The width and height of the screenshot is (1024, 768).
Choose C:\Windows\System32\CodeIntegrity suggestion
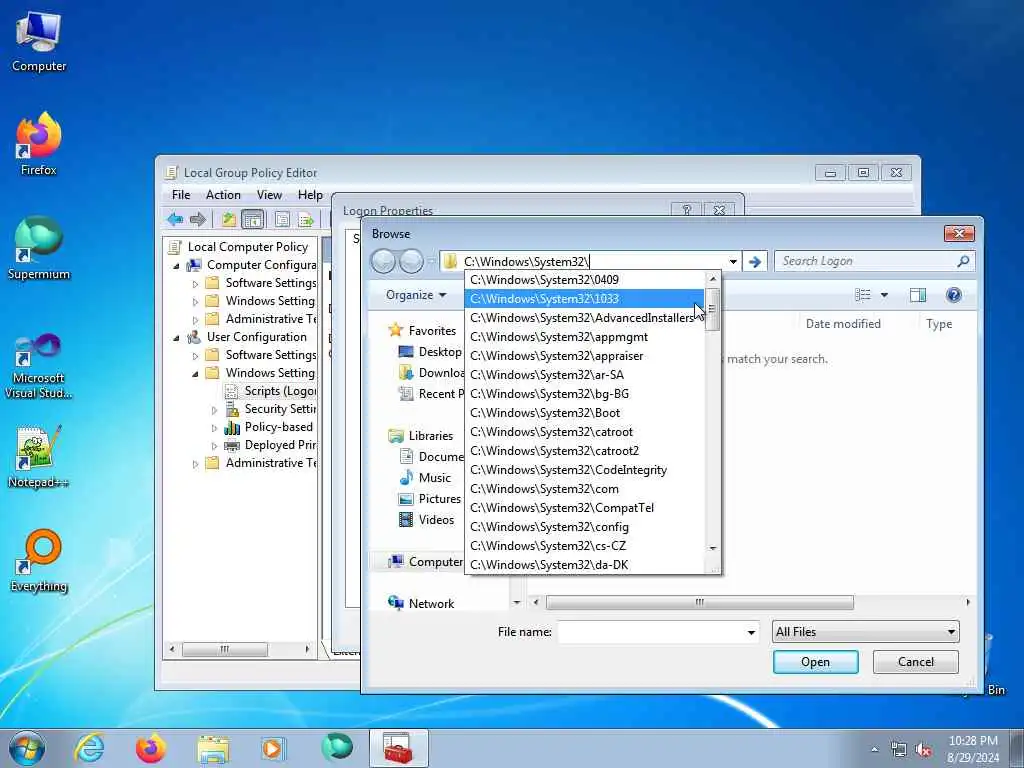point(585,470)
